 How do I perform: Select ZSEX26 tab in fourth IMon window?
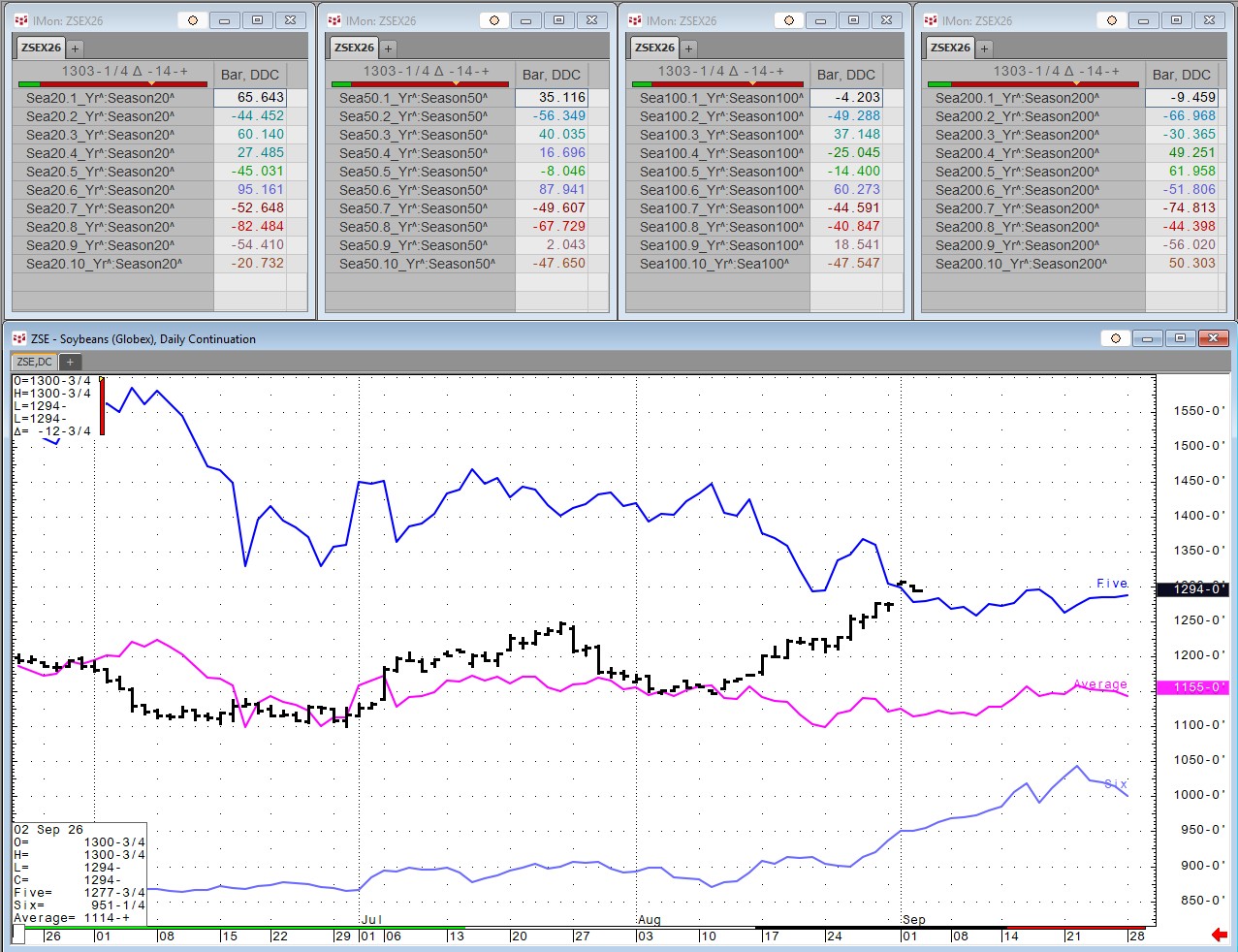click(x=950, y=48)
